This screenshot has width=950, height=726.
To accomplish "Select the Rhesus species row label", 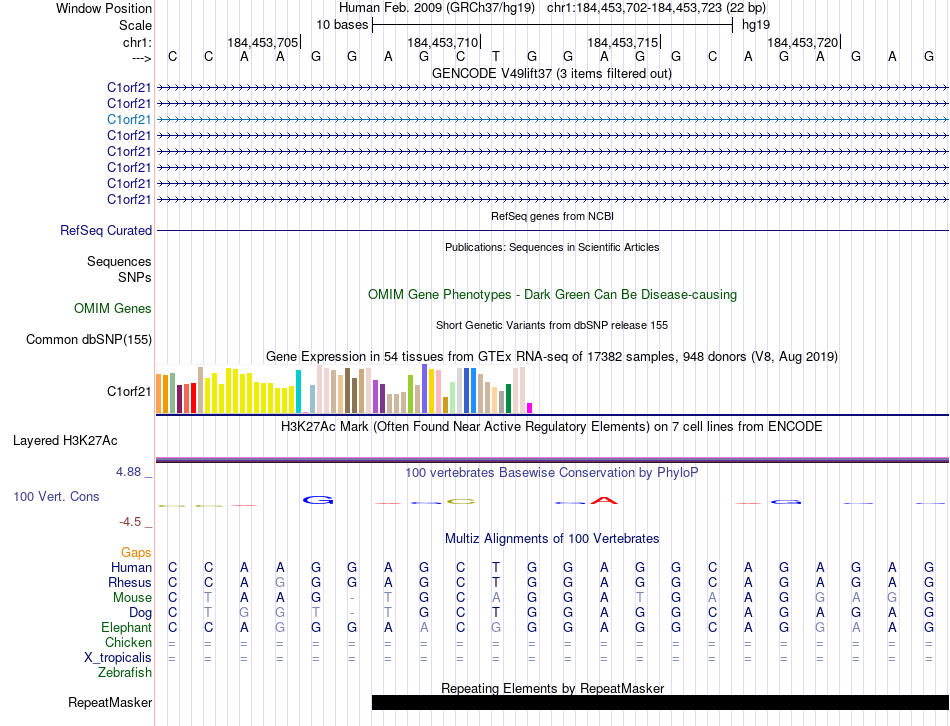I will pos(131,582).
